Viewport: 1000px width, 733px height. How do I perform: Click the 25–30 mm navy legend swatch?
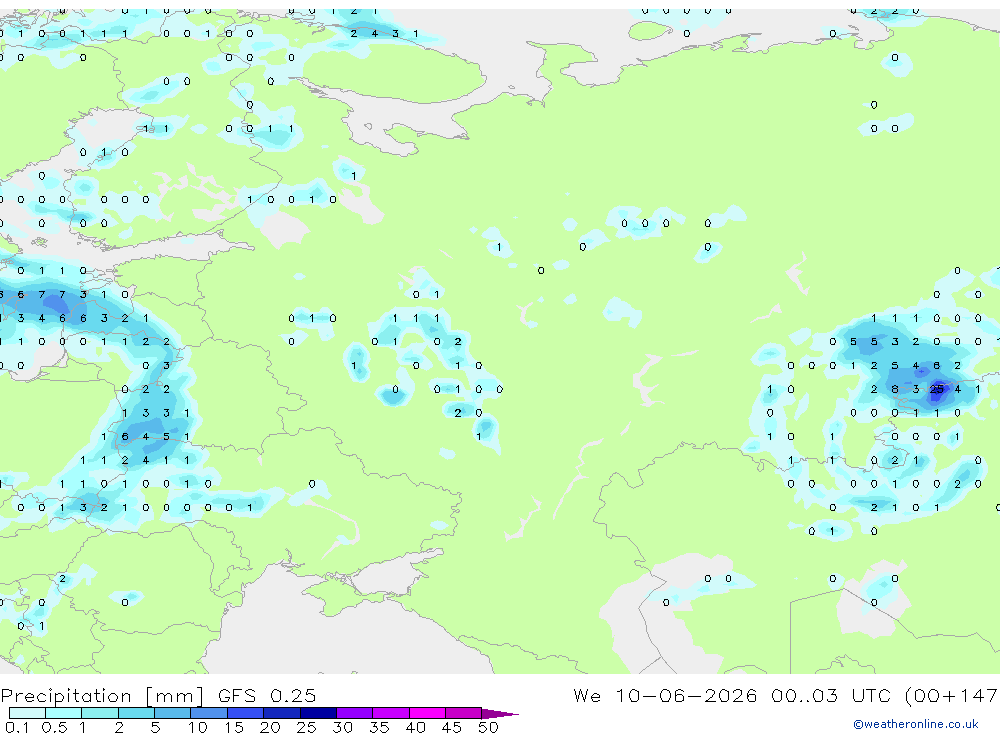click(x=318, y=713)
